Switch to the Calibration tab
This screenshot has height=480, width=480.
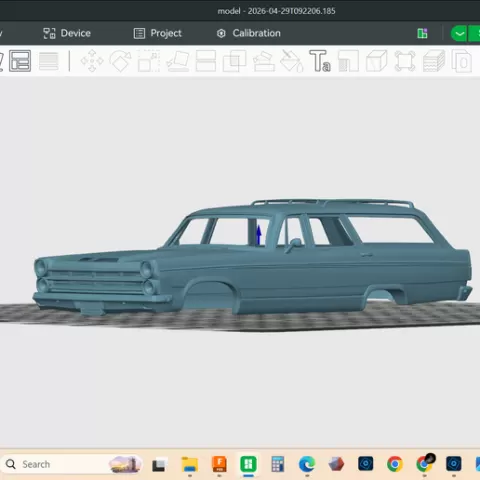click(x=248, y=33)
